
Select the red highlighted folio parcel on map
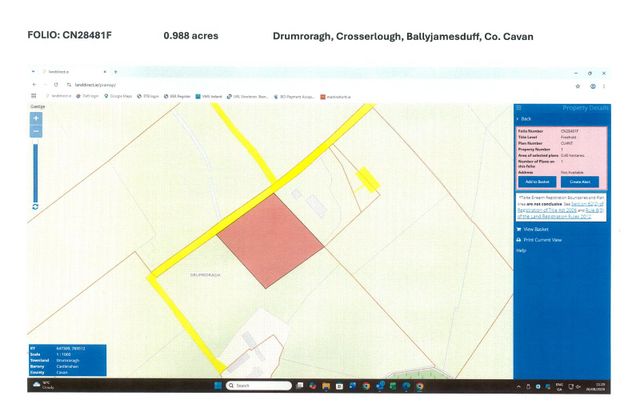click(271, 239)
